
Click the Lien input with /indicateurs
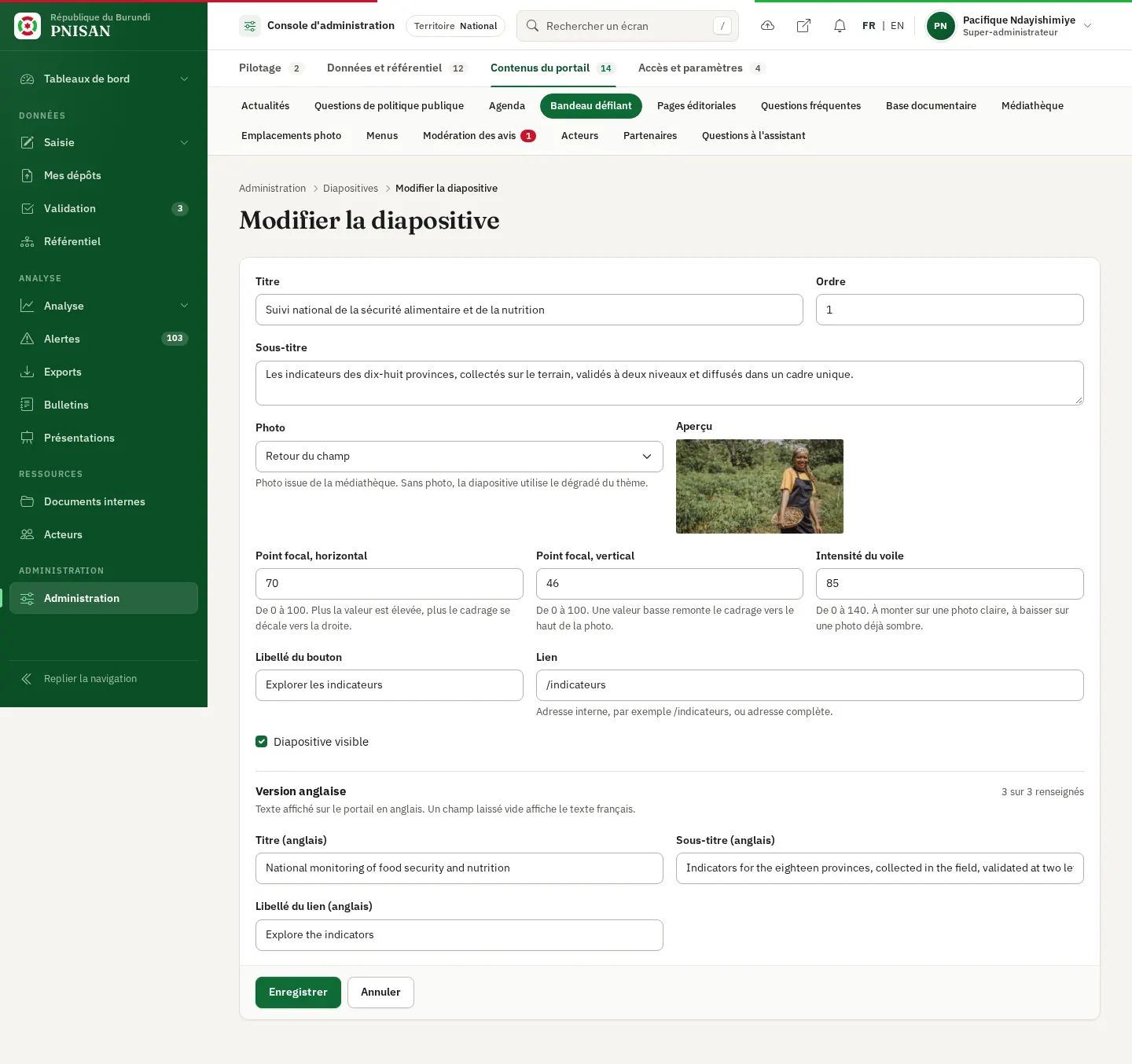(810, 685)
